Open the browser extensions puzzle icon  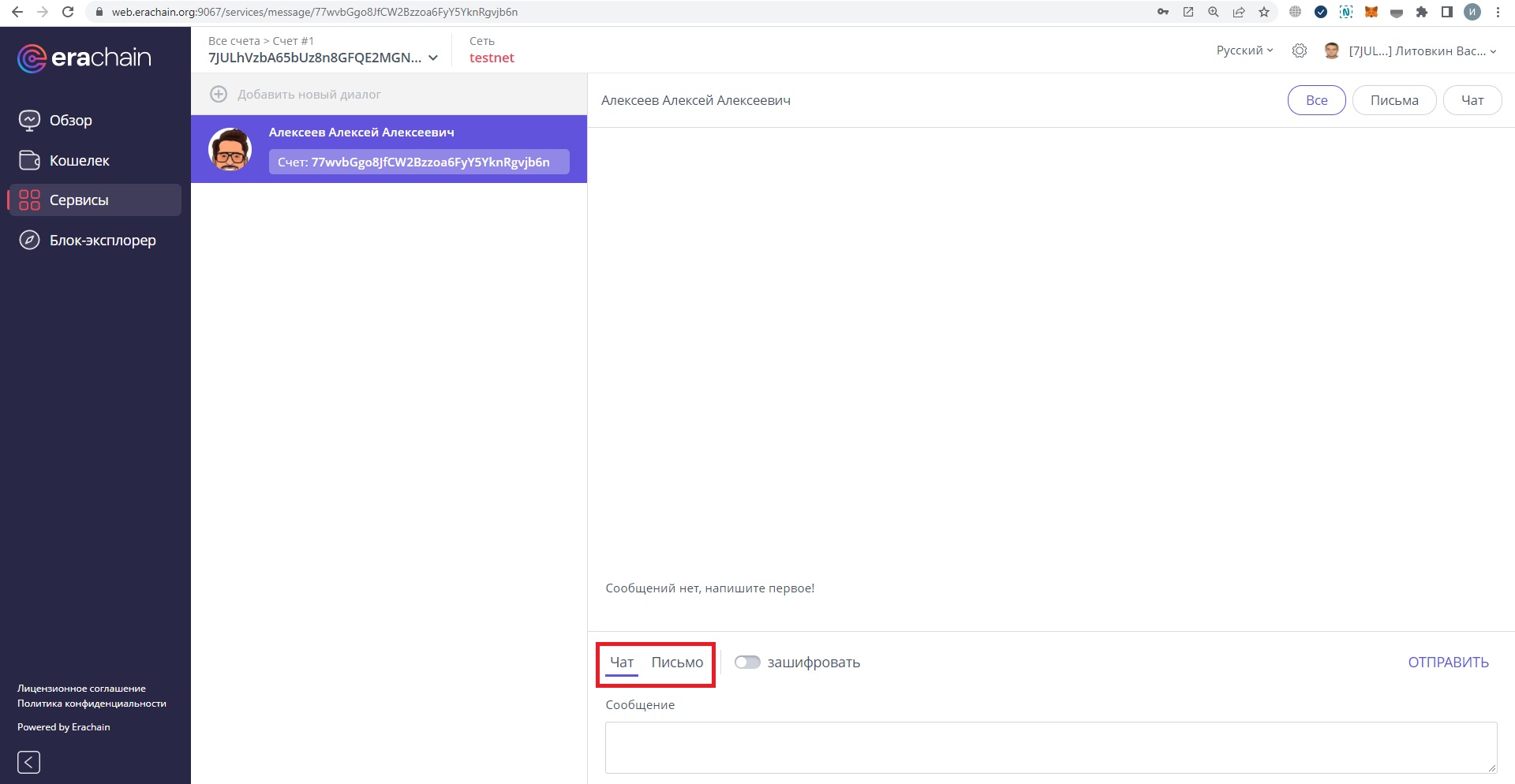tap(1422, 12)
